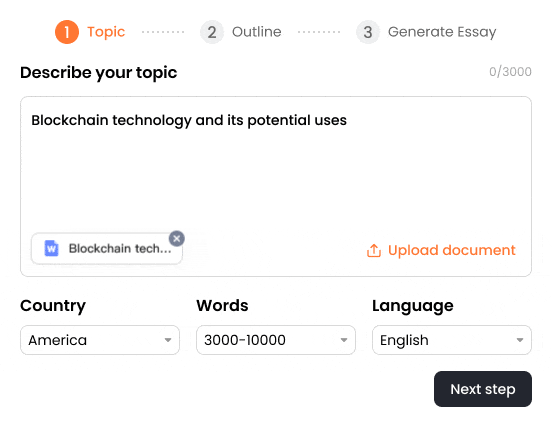Remove the attached Blockchain document

point(177,239)
